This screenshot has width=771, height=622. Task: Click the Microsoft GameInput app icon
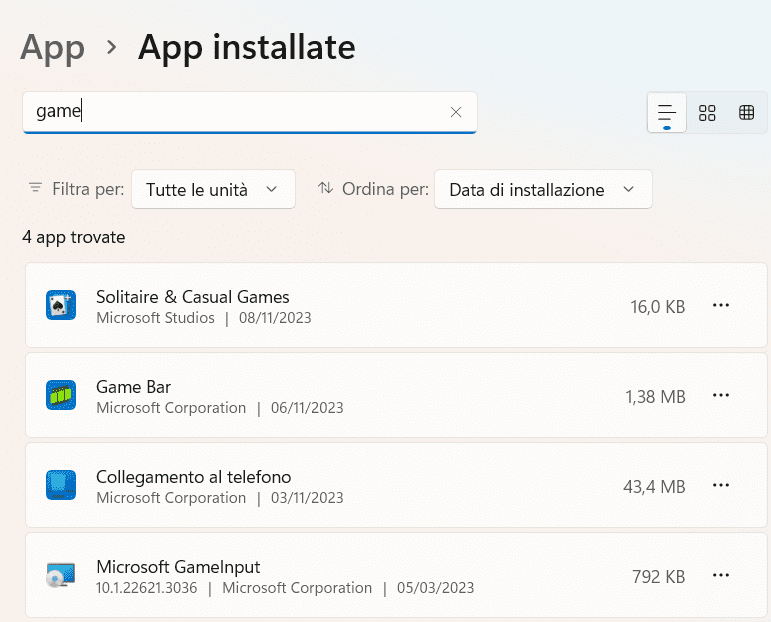click(61, 575)
